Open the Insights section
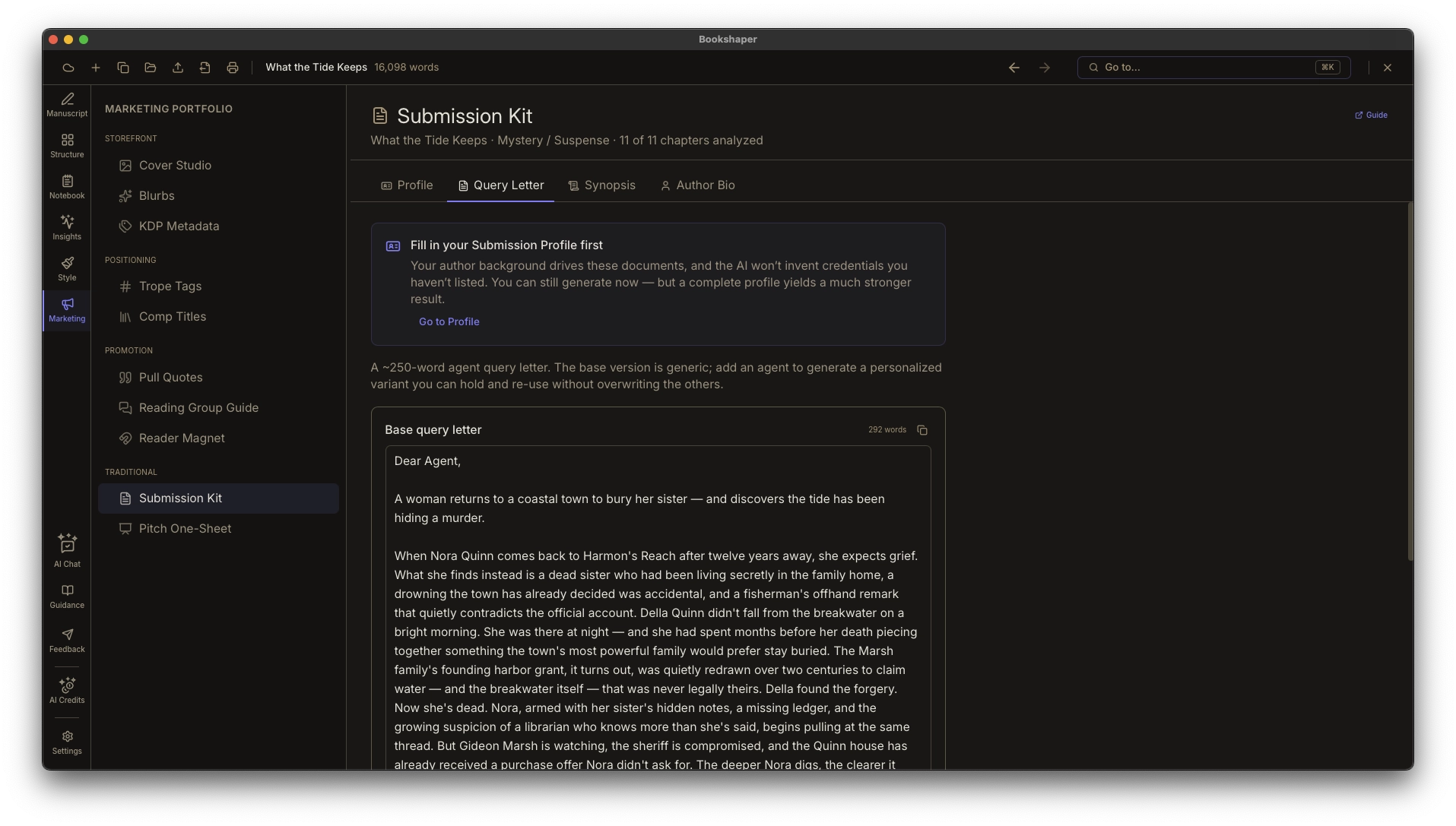This screenshot has height=826, width=1456. 67,228
